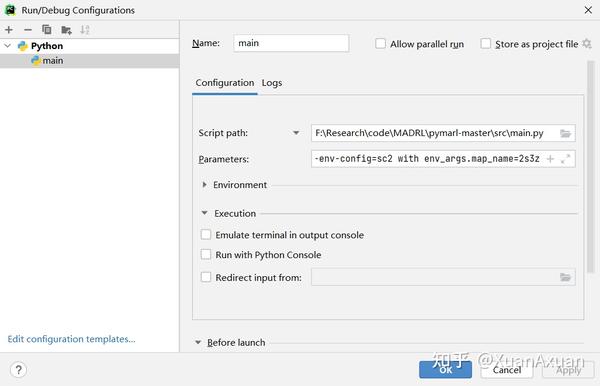Viewport: 600px width, 386px height.
Task: Switch to the Logs tab
Action: click(x=272, y=83)
